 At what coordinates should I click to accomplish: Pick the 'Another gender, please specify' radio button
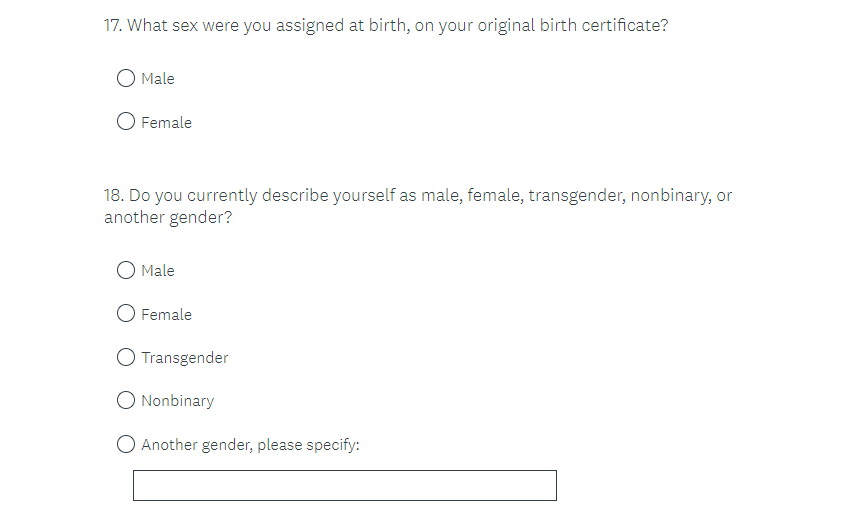tap(126, 444)
